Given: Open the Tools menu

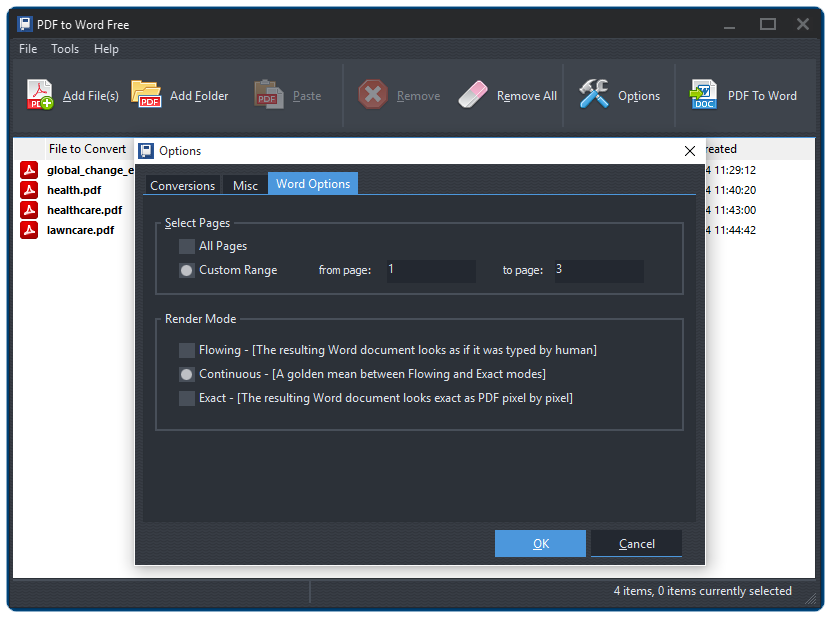Looking at the screenshot, I should click(x=65, y=49).
